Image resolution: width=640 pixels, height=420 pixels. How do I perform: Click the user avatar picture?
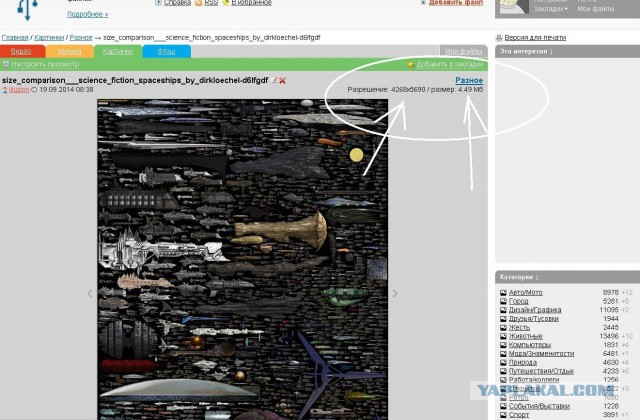point(514,7)
